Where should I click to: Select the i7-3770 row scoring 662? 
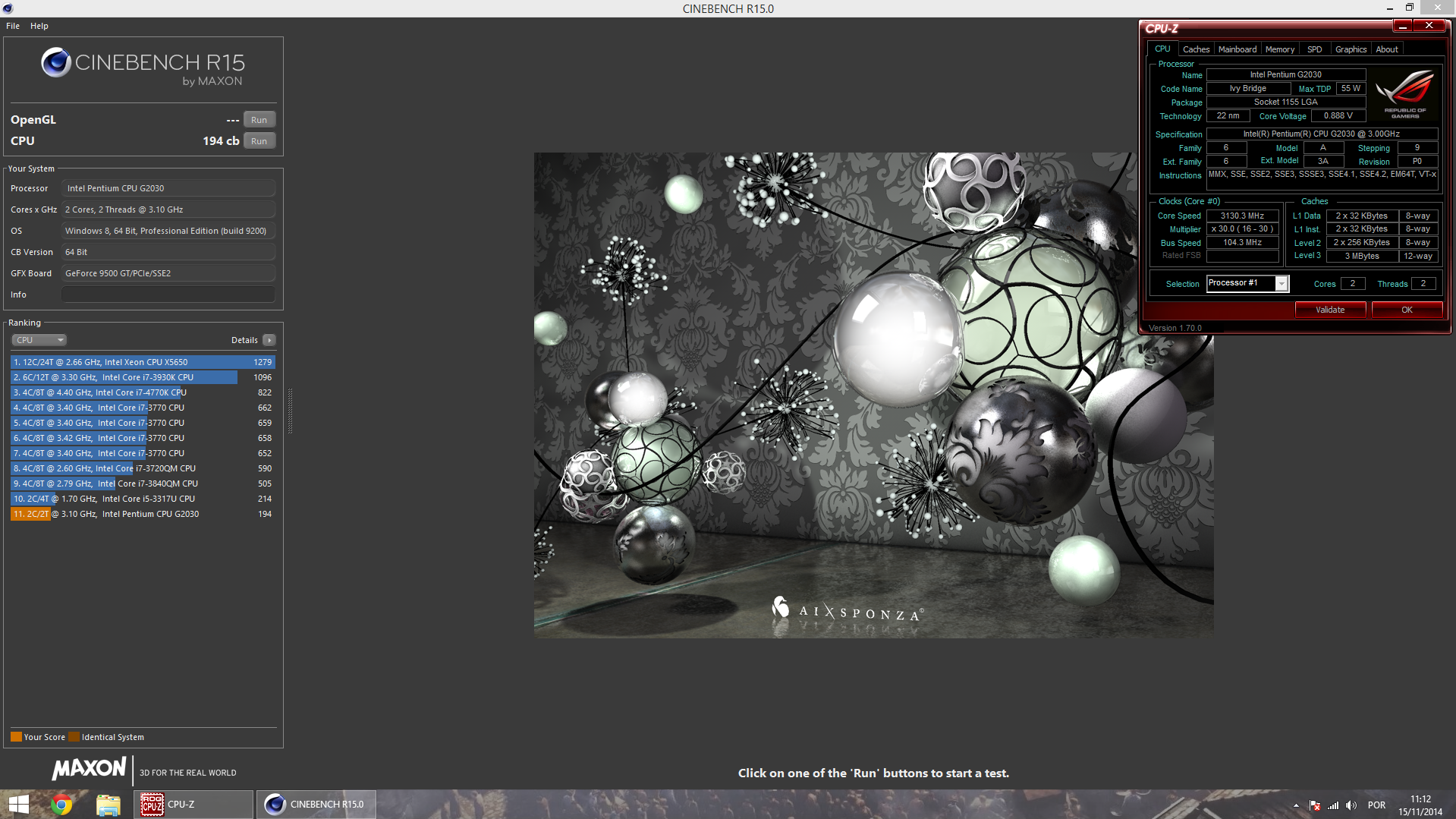click(143, 408)
